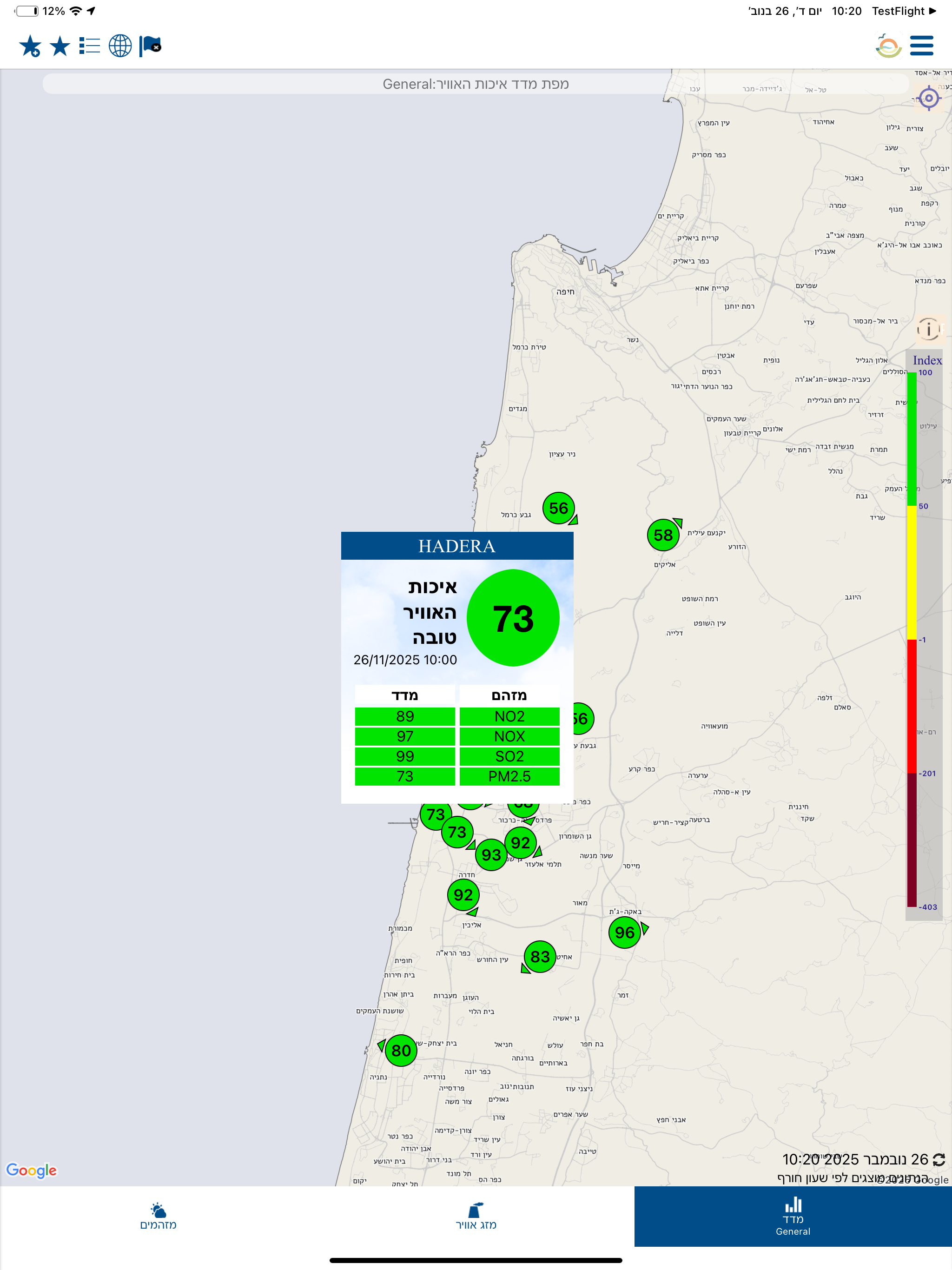Switch to the מזג אוויר weather tab
This screenshot has height=1270, width=952.
tap(476, 1216)
